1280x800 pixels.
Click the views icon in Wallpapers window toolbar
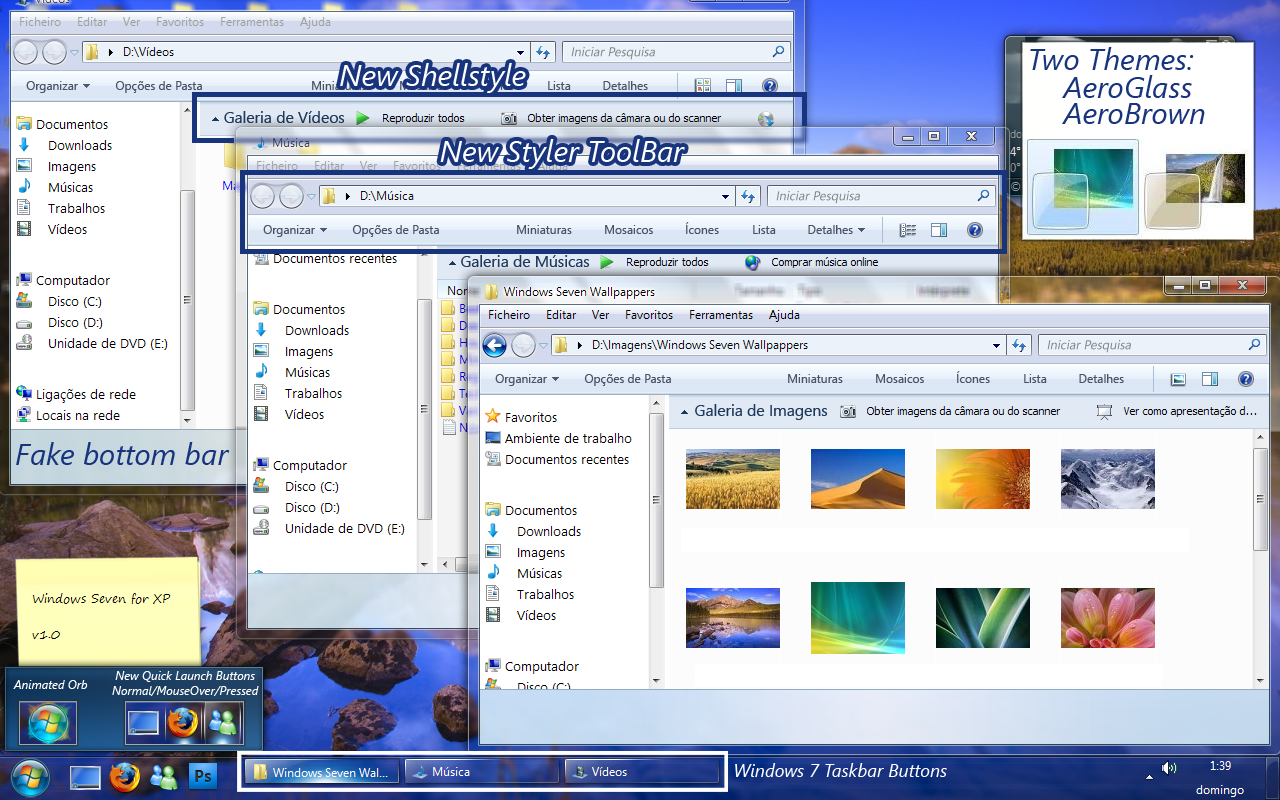[x=1178, y=379]
